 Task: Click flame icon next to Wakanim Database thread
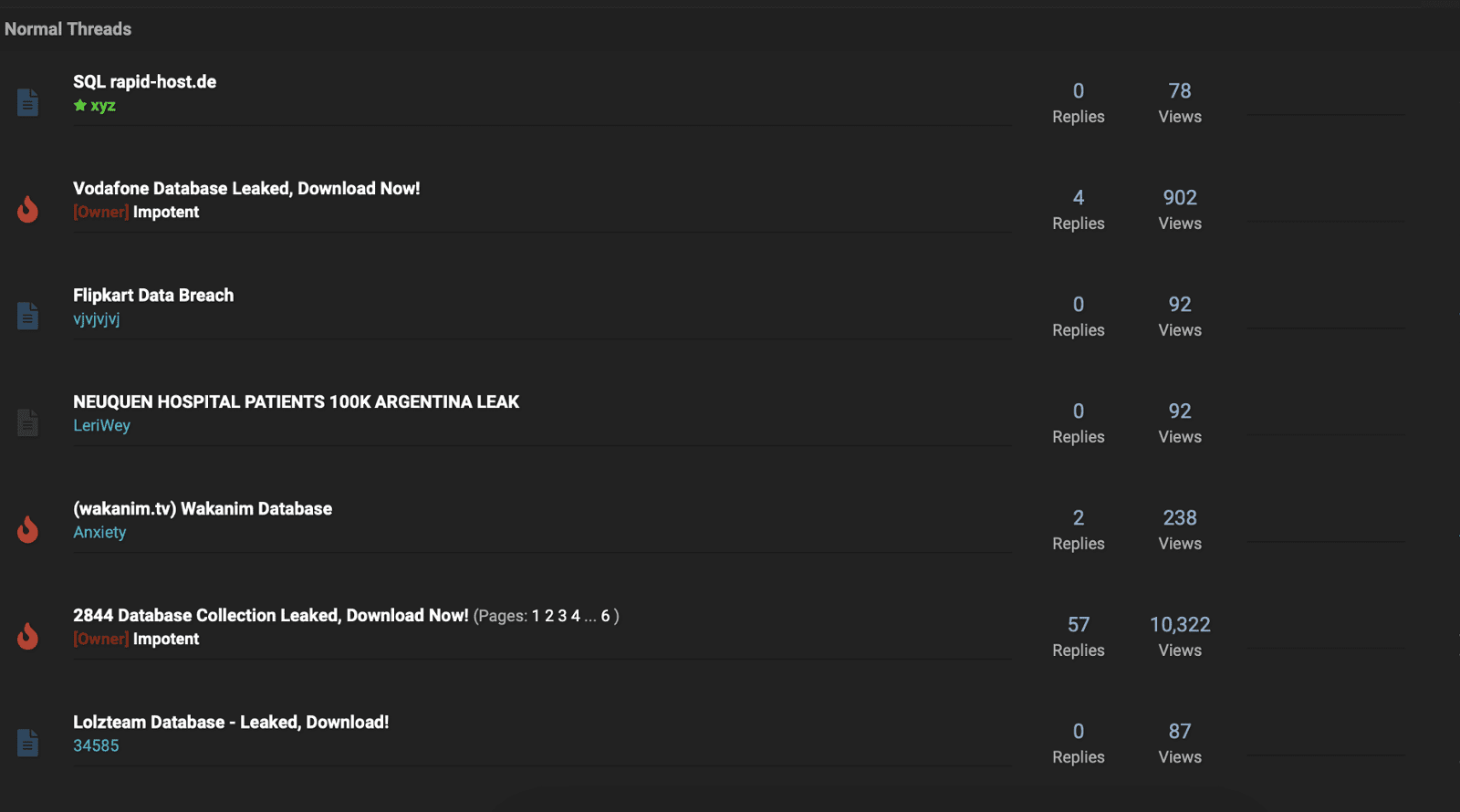(28, 529)
